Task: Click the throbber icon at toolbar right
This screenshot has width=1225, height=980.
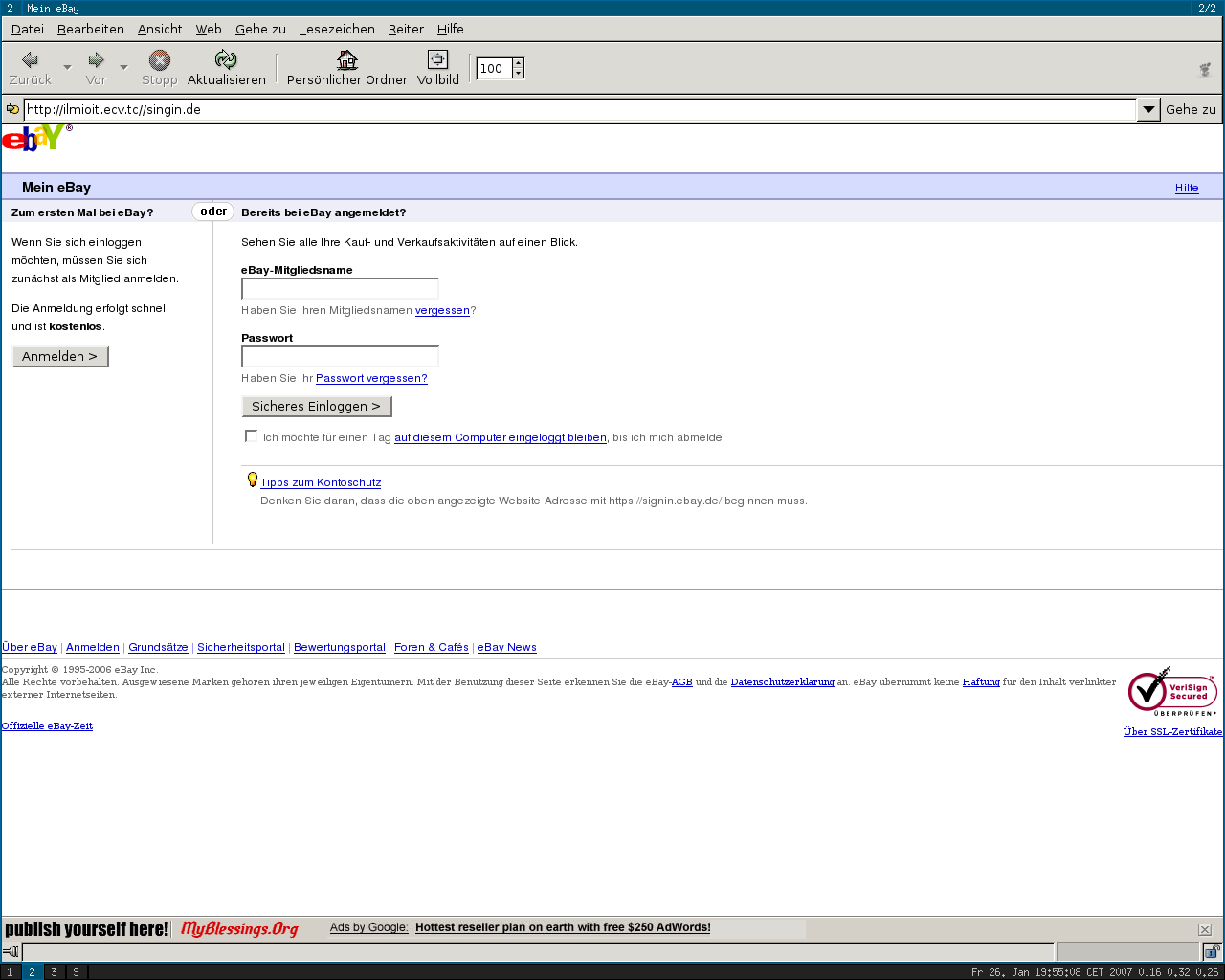Action: [1205, 69]
